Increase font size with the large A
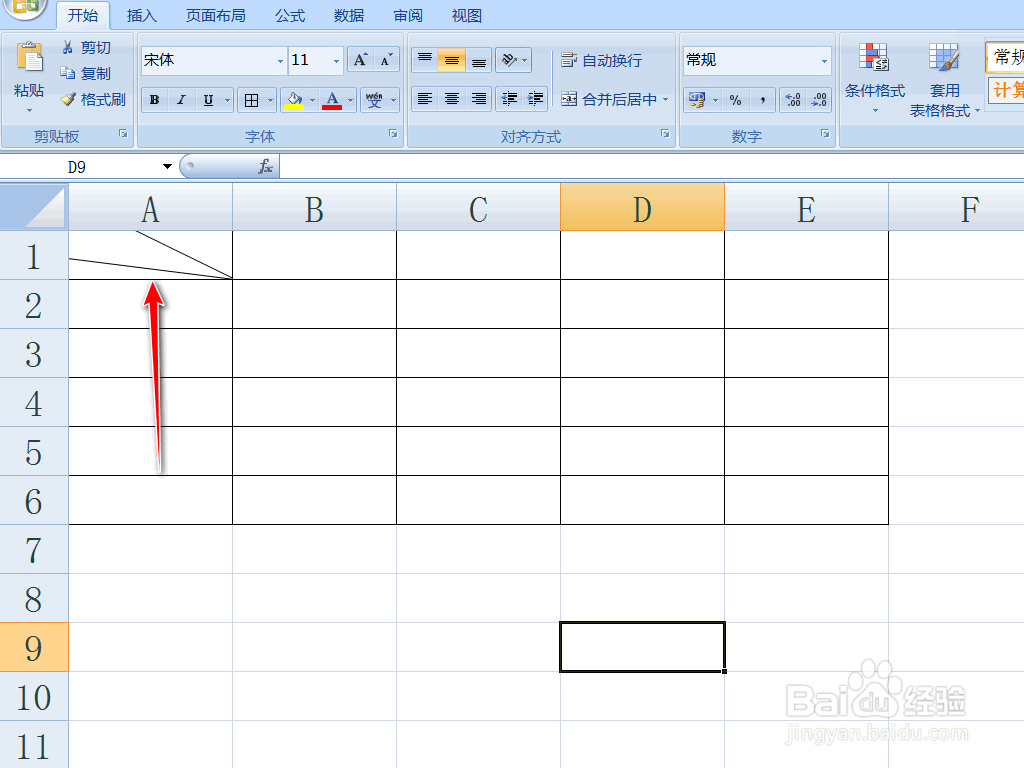Viewport: 1024px width, 768px height. [360, 60]
